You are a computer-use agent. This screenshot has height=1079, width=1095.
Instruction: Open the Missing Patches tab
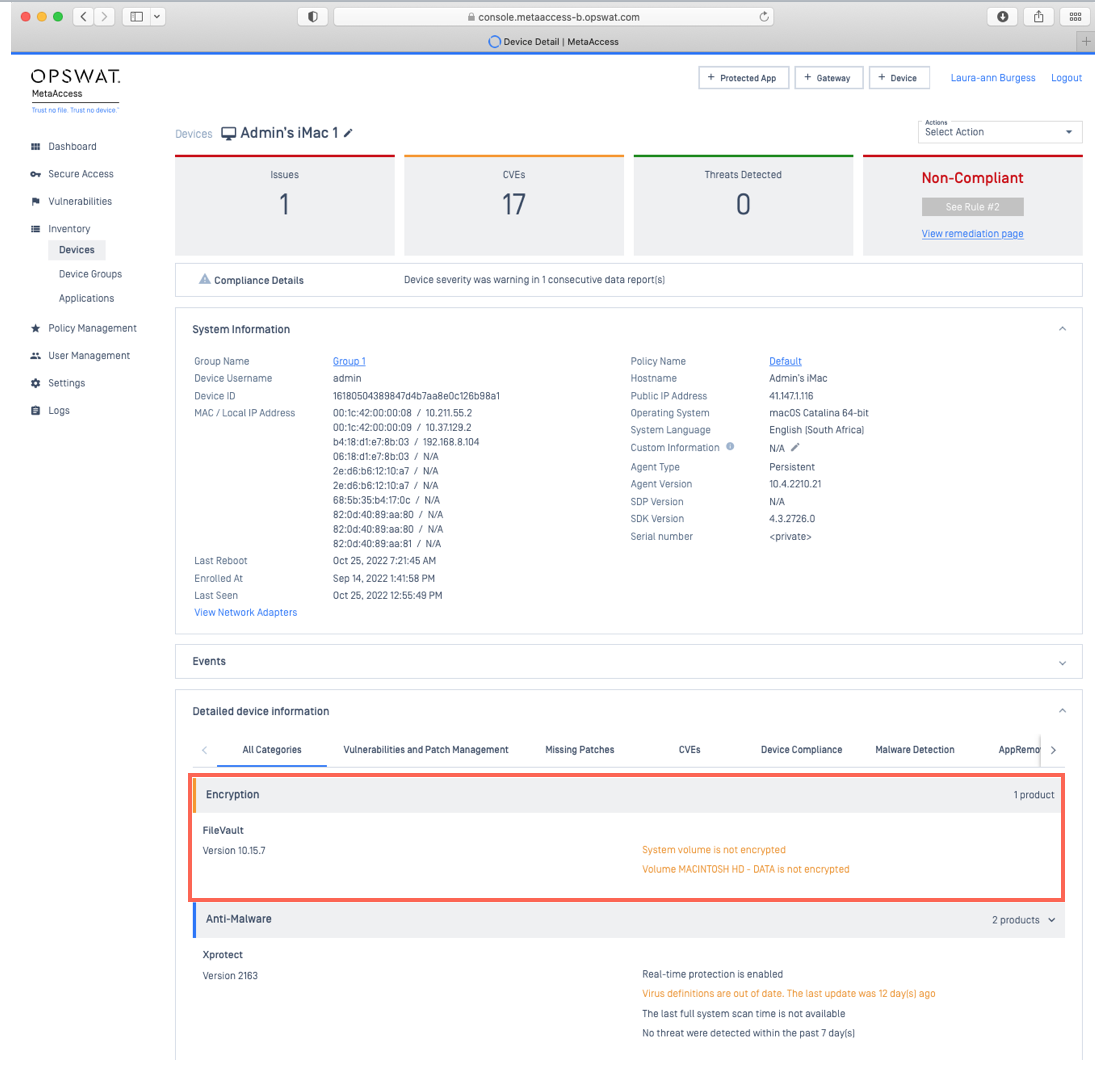[x=580, y=750]
